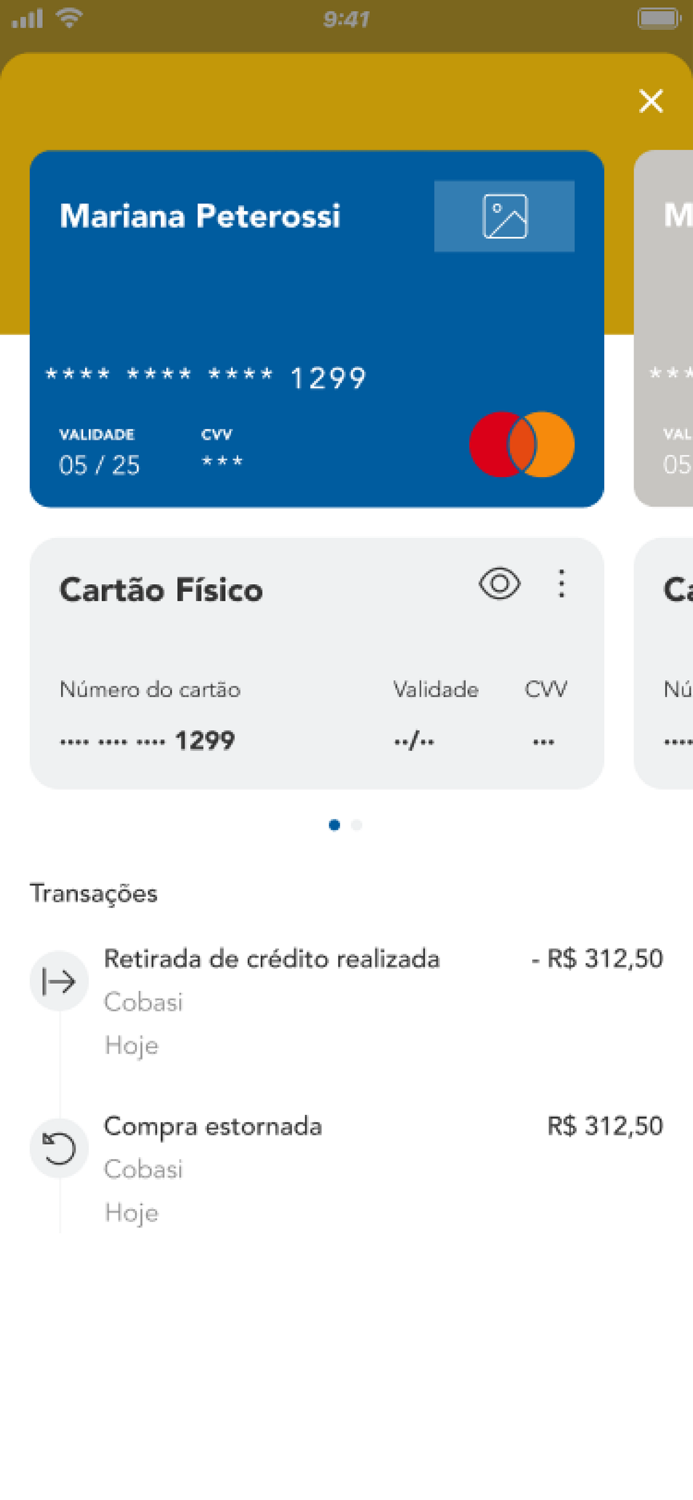Select the Compra estornada transaction entry

point(213,1126)
